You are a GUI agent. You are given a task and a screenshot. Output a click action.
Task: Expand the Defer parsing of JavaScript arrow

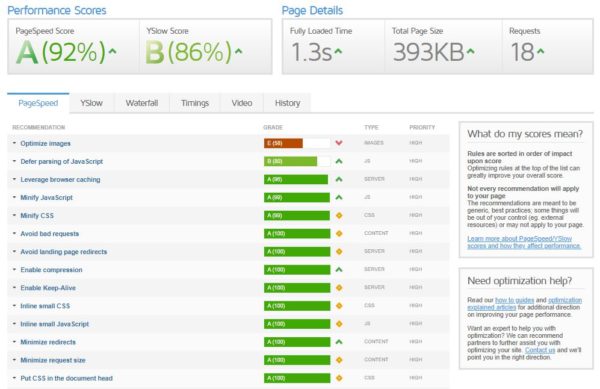pos(14,161)
